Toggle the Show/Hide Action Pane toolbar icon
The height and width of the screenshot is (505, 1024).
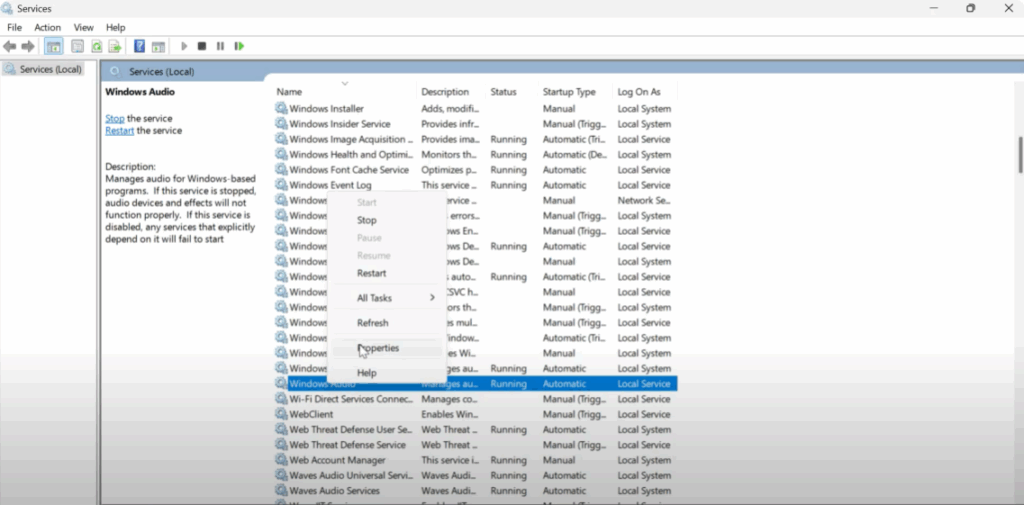coord(158,46)
